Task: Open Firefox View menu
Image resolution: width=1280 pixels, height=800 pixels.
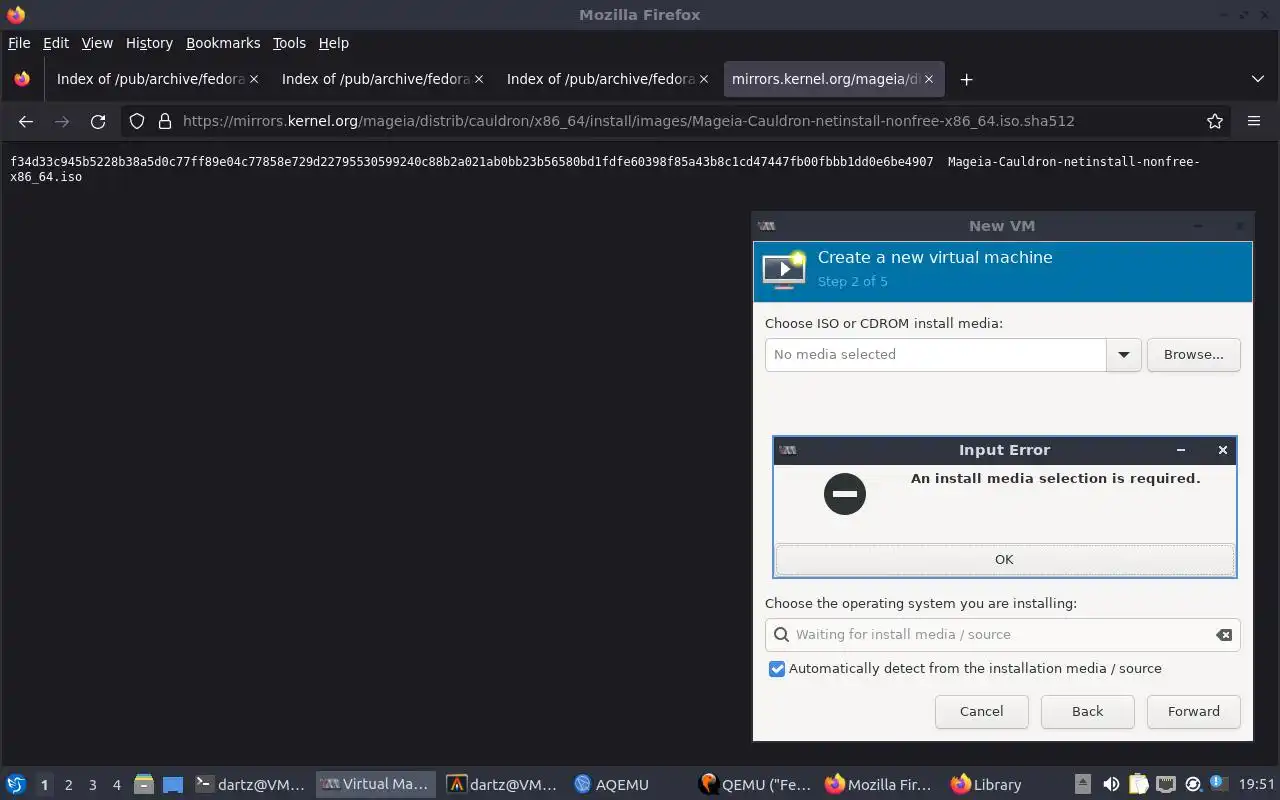Action: pyautogui.click(x=97, y=43)
